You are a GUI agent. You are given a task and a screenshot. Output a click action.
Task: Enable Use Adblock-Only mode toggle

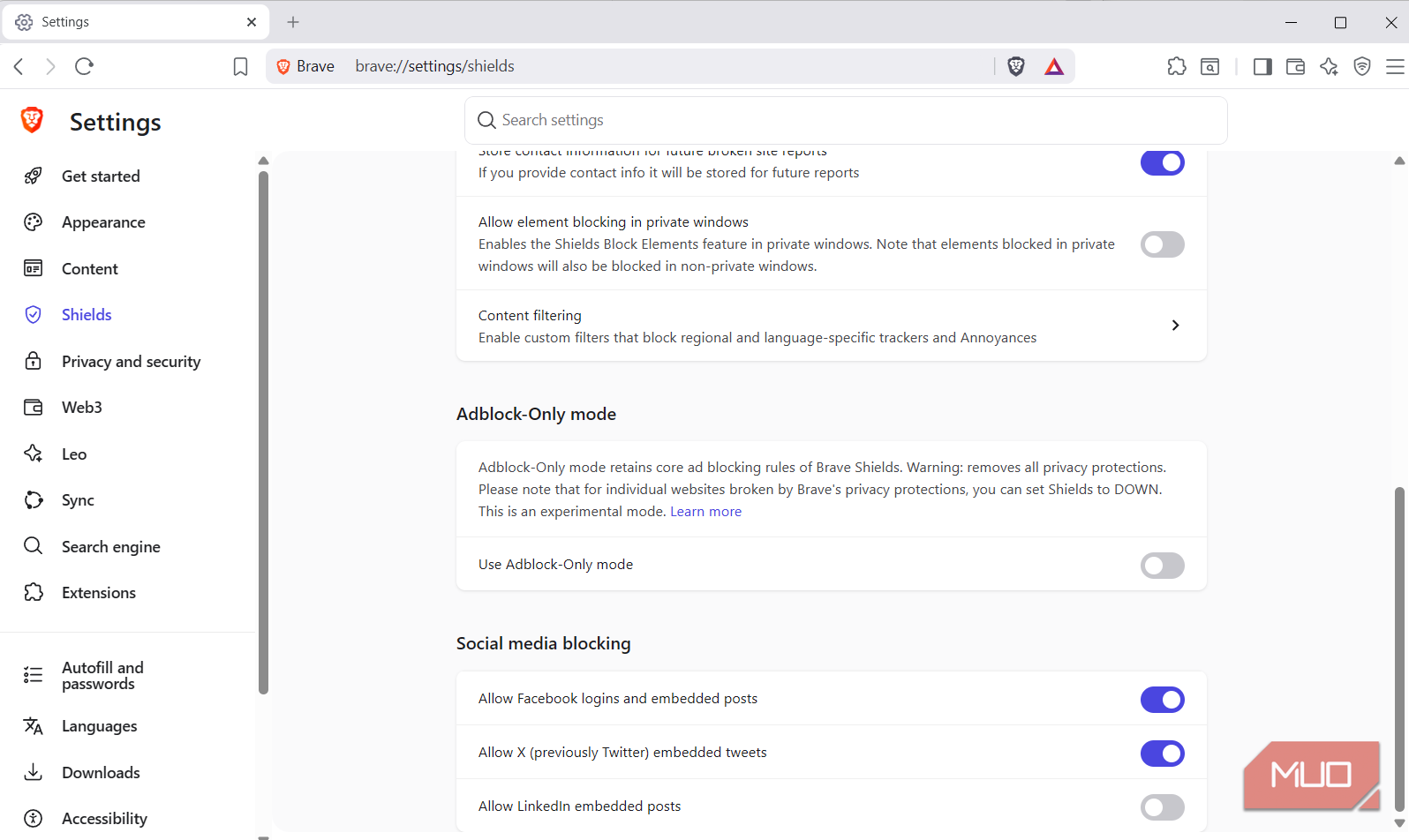point(1162,566)
